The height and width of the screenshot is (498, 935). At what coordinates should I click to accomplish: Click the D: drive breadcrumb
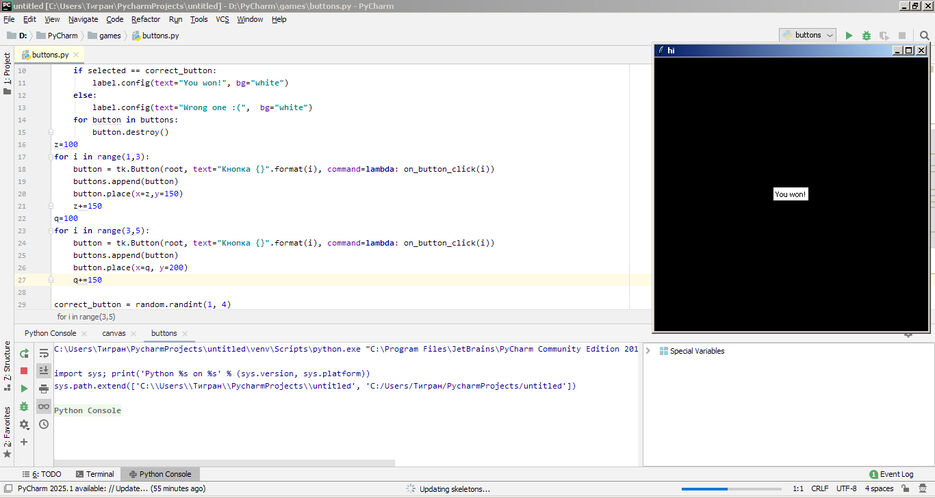point(17,35)
